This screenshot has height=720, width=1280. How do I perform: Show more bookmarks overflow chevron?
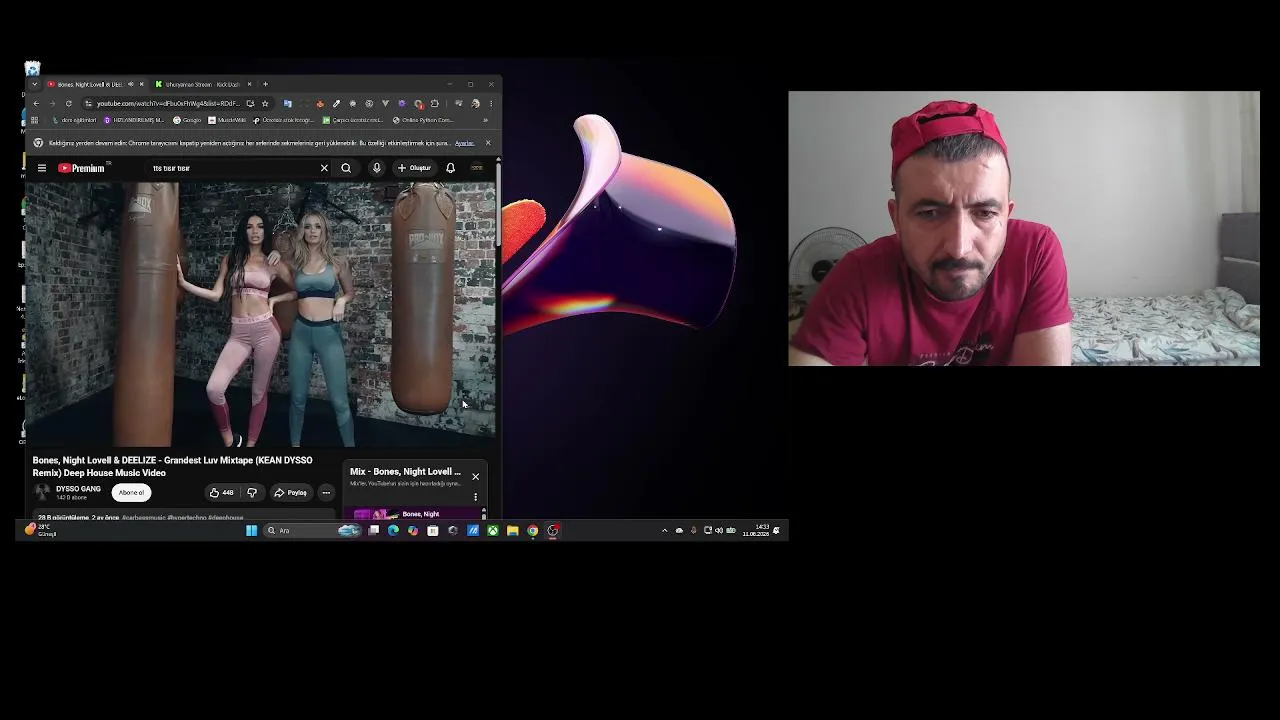[x=485, y=120]
